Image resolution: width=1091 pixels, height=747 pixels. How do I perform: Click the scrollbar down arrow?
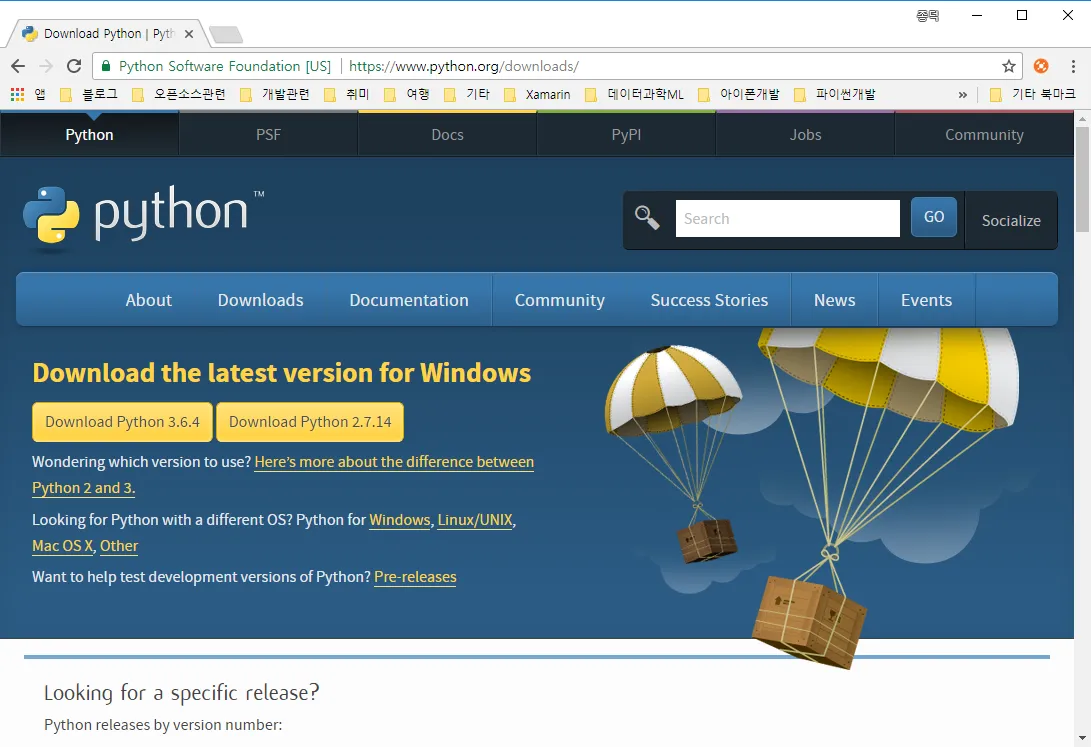[x=1082, y=738]
